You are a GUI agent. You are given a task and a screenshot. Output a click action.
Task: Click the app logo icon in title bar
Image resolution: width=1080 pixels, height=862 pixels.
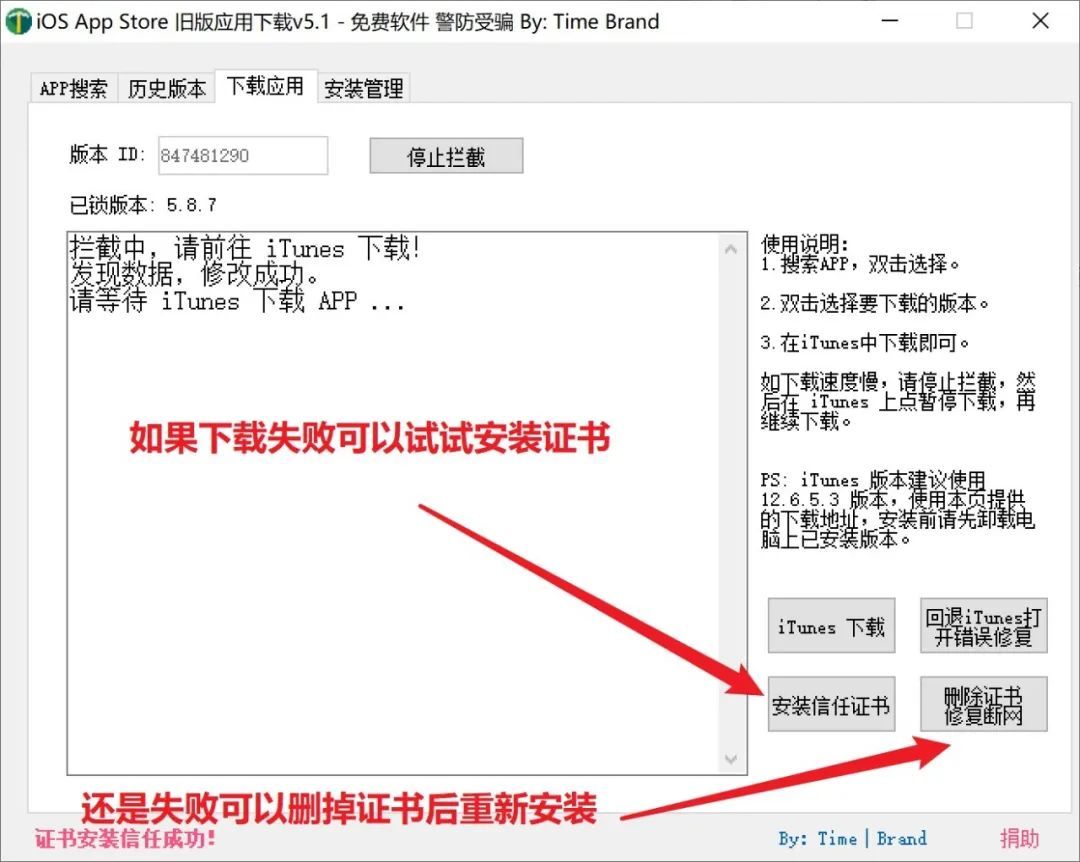click(18, 21)
